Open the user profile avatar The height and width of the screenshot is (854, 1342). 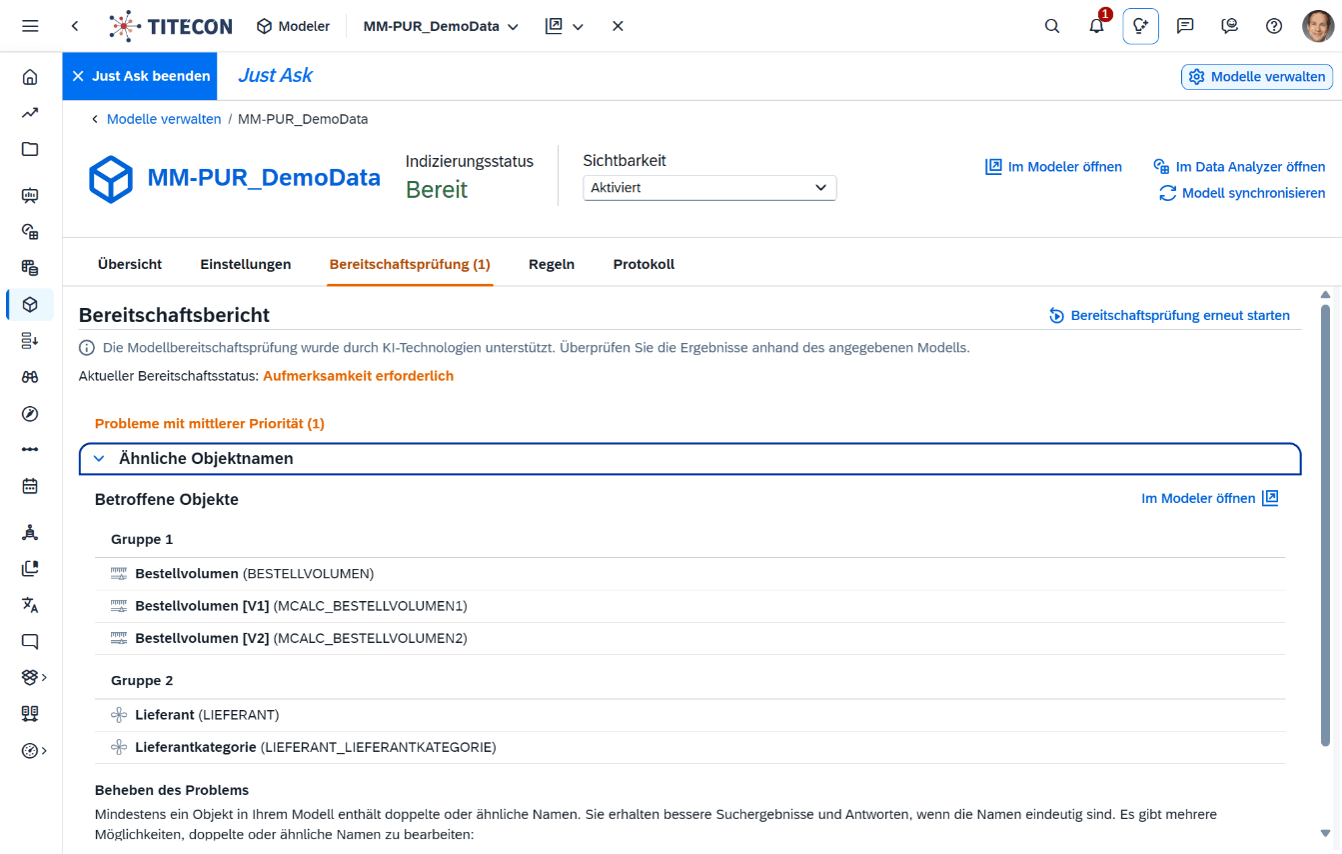(1318, 26)
